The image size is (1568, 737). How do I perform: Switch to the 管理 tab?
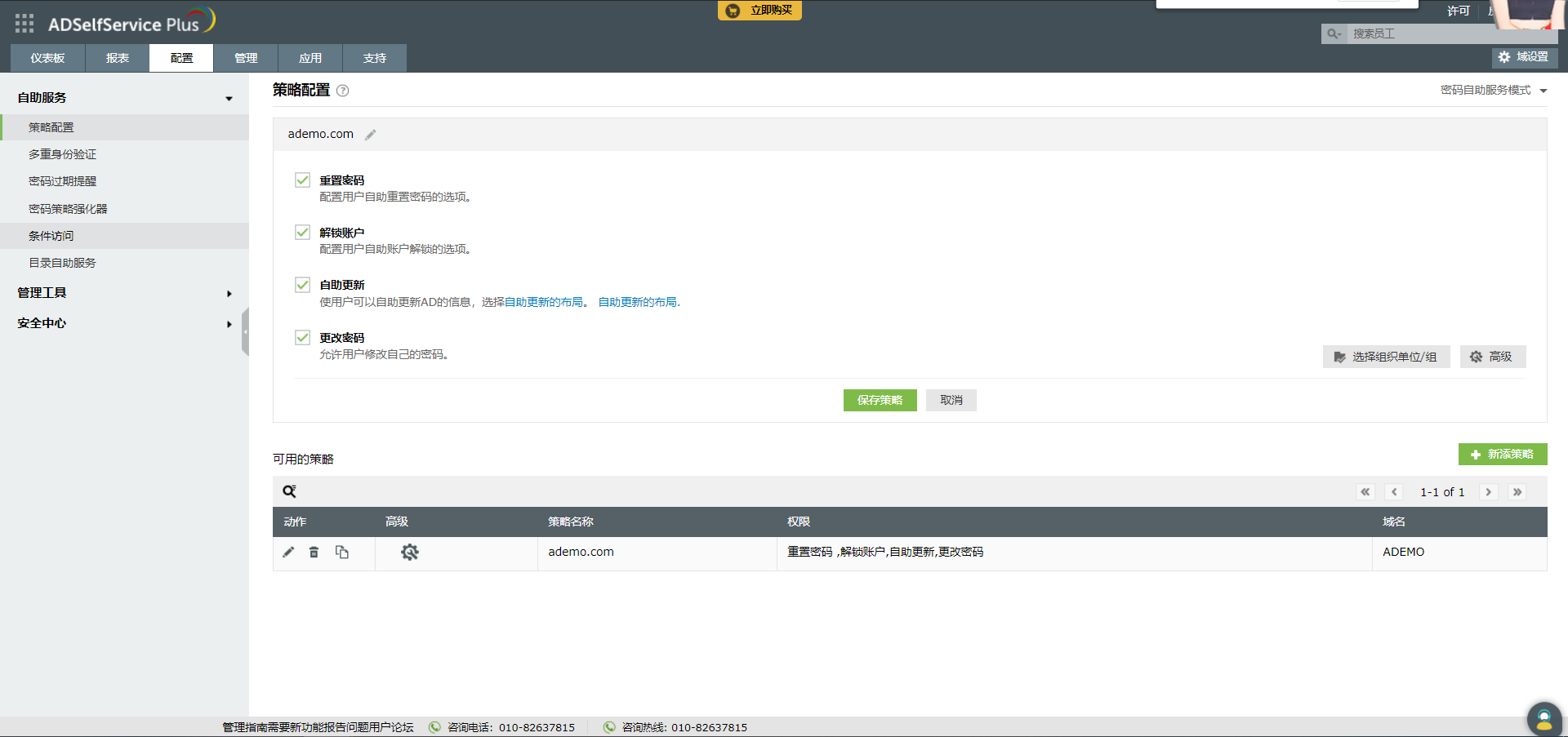[x=246, y=58]
